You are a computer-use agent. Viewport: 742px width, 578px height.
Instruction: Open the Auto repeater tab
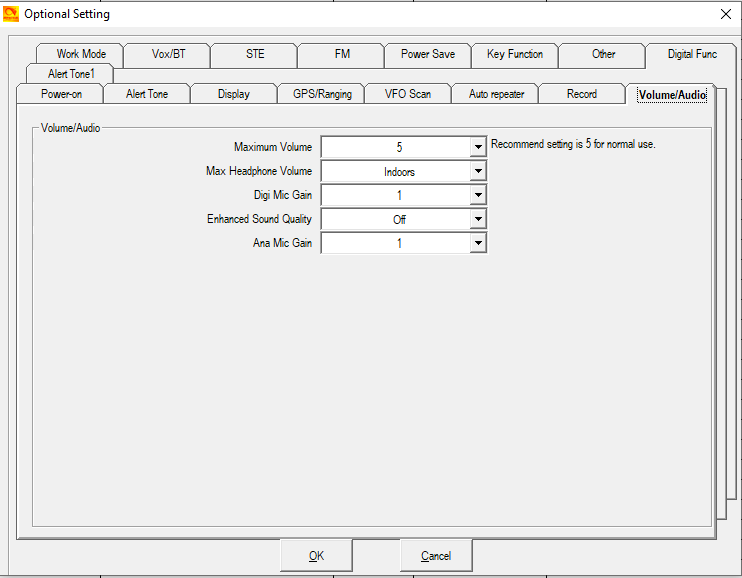point(496,94)
